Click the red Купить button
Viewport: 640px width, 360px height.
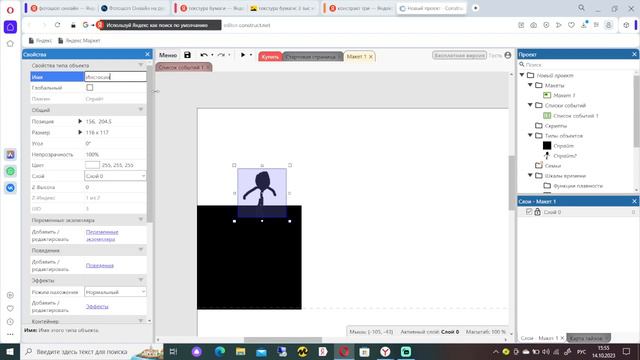click(270, 57)
